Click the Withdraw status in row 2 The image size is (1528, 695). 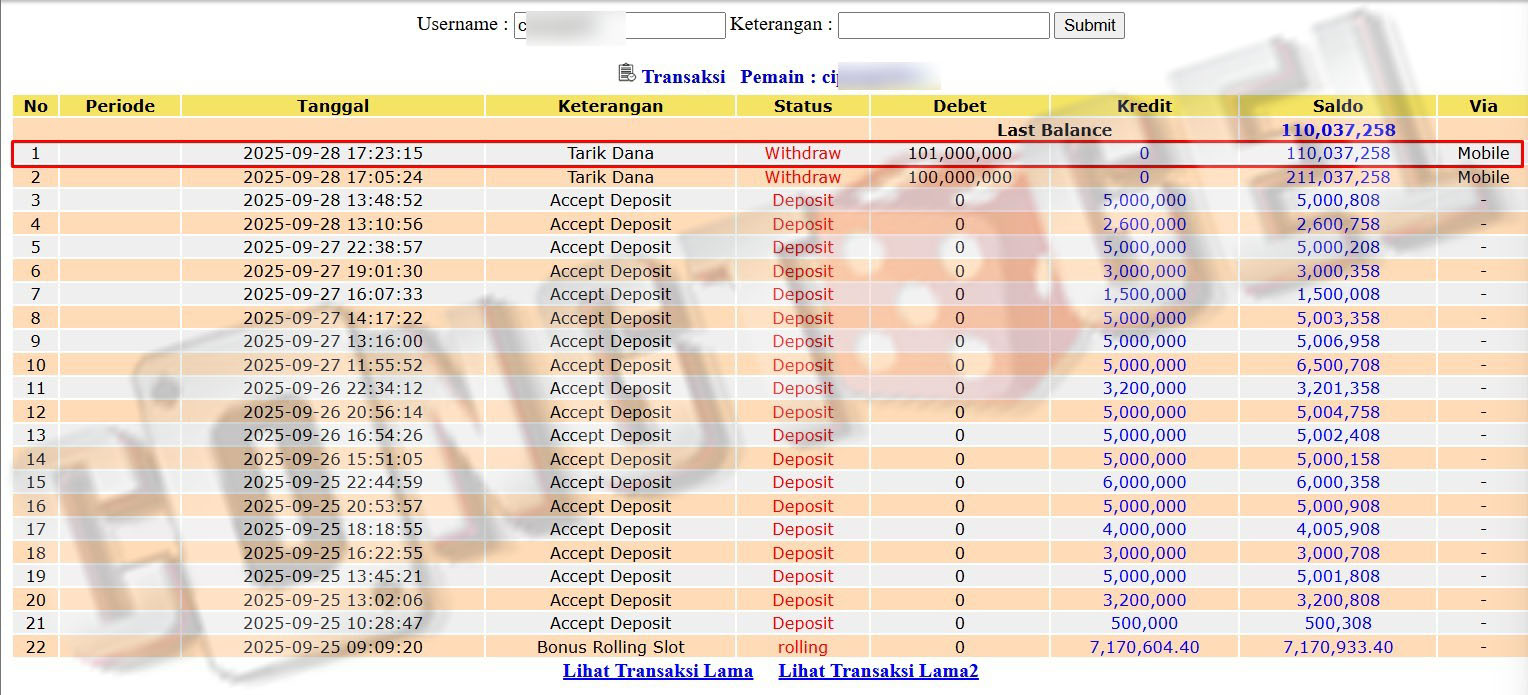802,177
